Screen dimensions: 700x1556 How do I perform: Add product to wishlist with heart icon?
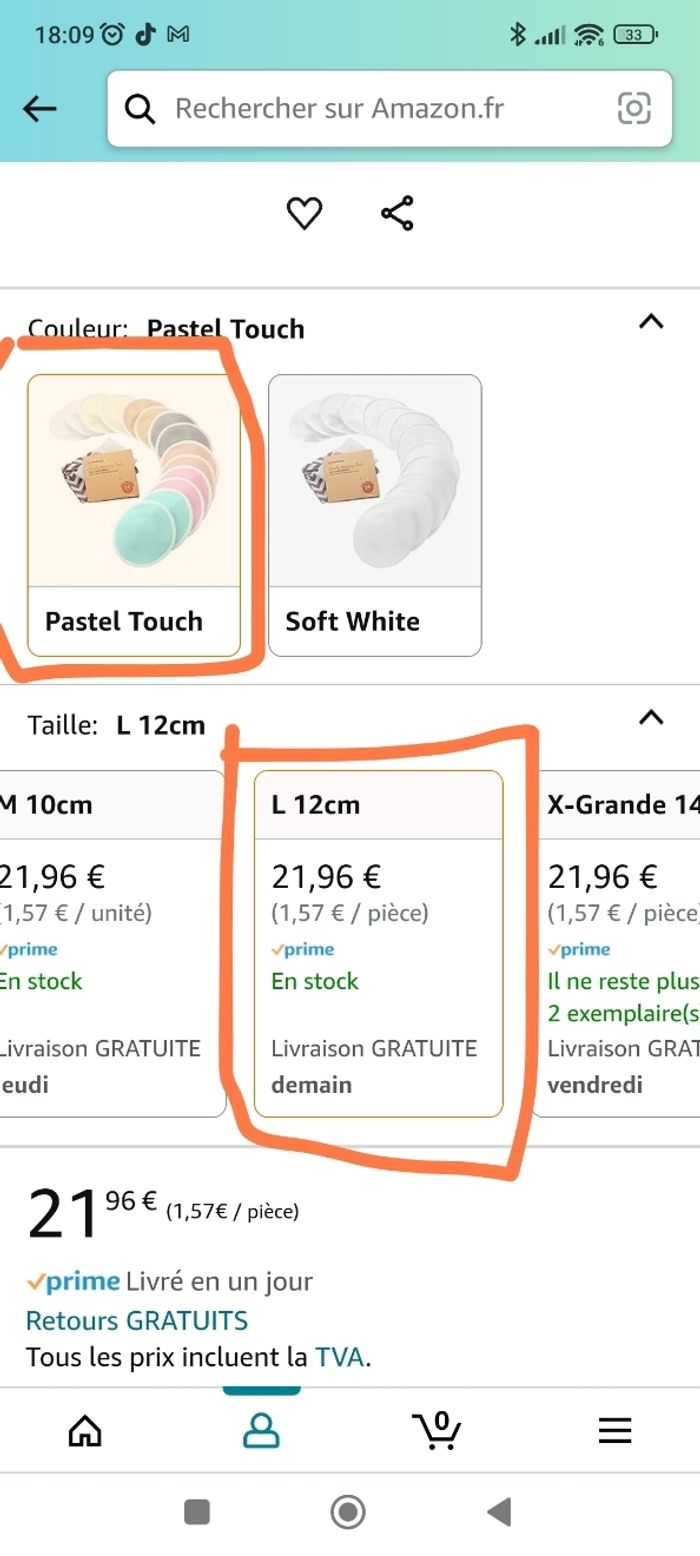pos(304,213)
